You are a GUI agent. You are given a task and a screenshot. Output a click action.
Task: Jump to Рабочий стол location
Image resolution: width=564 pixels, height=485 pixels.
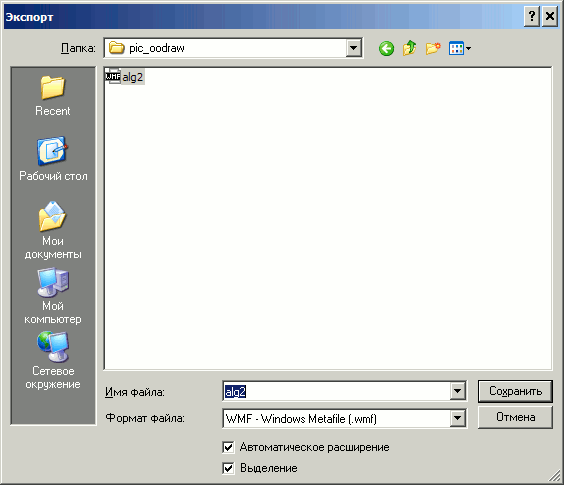[x=53, y=159]
